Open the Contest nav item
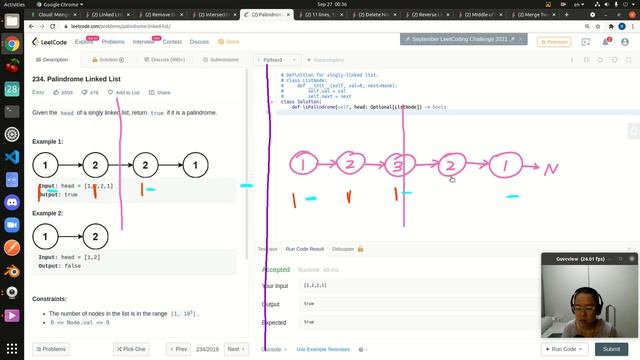Image resolution: width=640 pixels, height=360 pixels. (172, 42)
